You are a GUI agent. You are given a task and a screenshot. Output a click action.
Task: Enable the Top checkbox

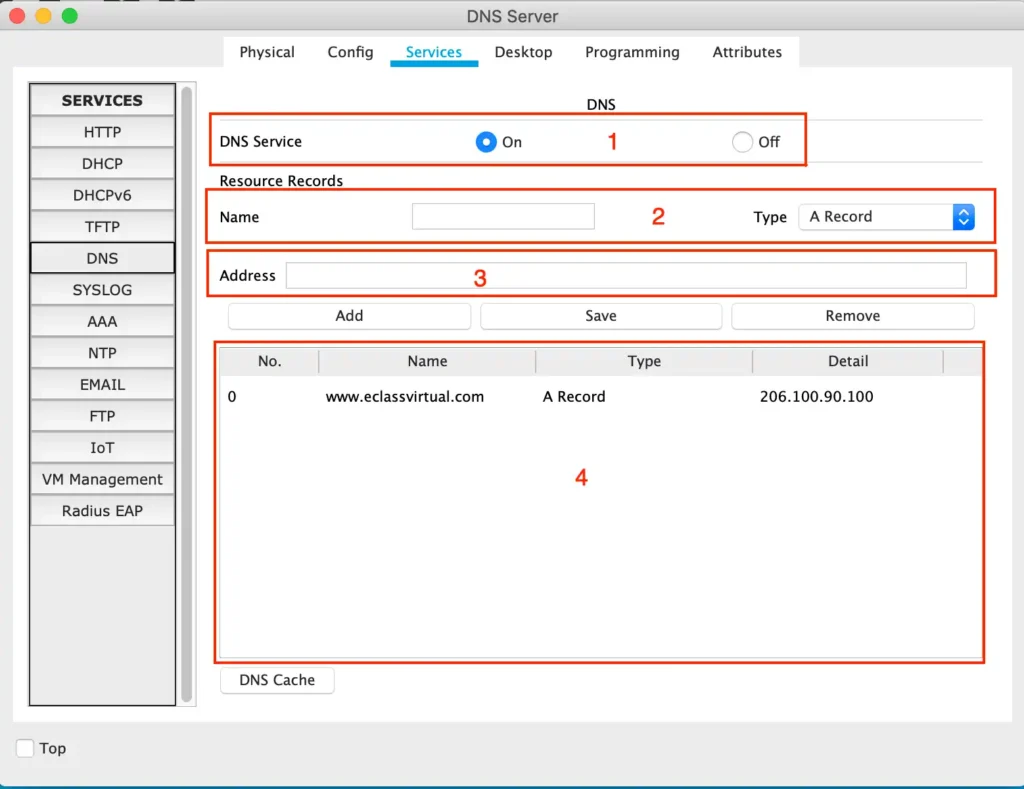[25, 748]
